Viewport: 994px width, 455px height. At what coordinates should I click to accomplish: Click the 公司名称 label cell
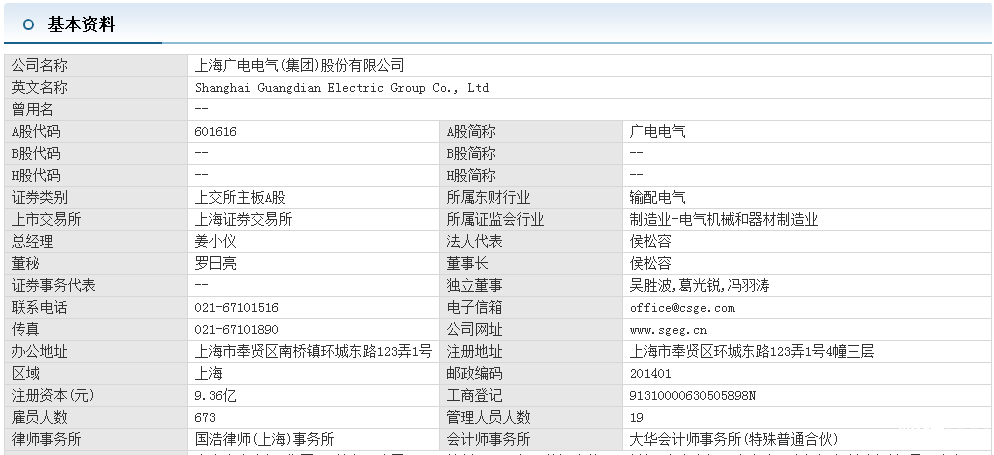tap(96, 65)
